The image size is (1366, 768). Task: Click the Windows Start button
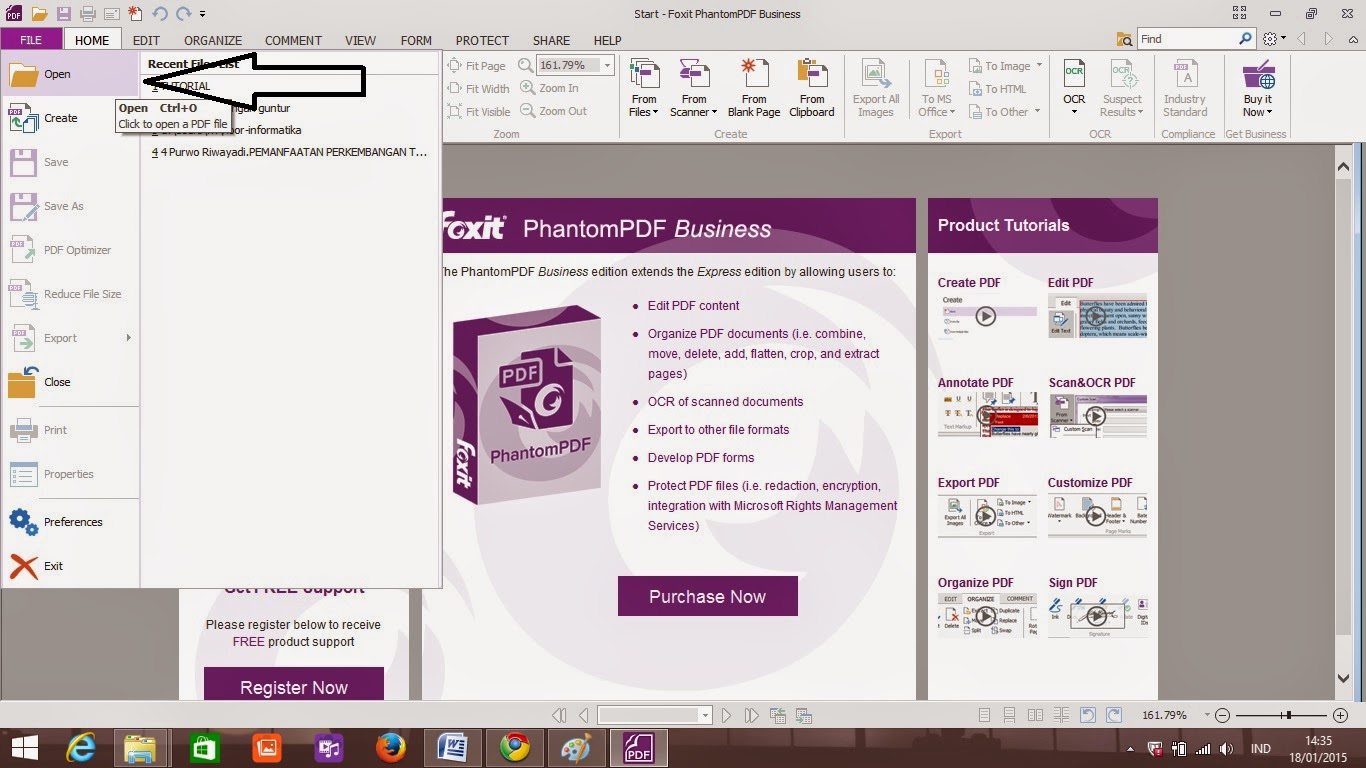(24, 747)
